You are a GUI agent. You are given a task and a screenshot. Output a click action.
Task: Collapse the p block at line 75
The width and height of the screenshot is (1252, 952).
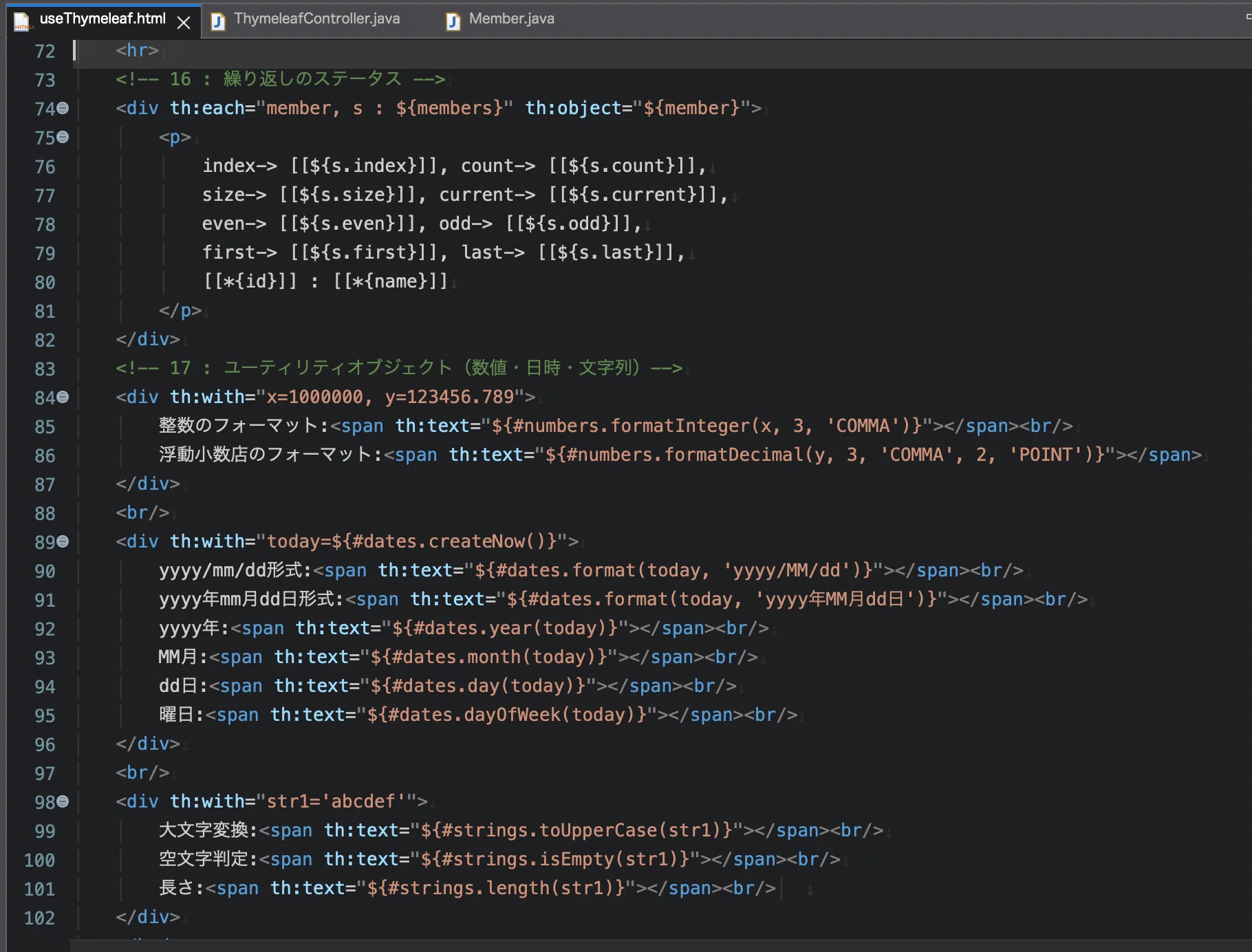click(63, 137)
